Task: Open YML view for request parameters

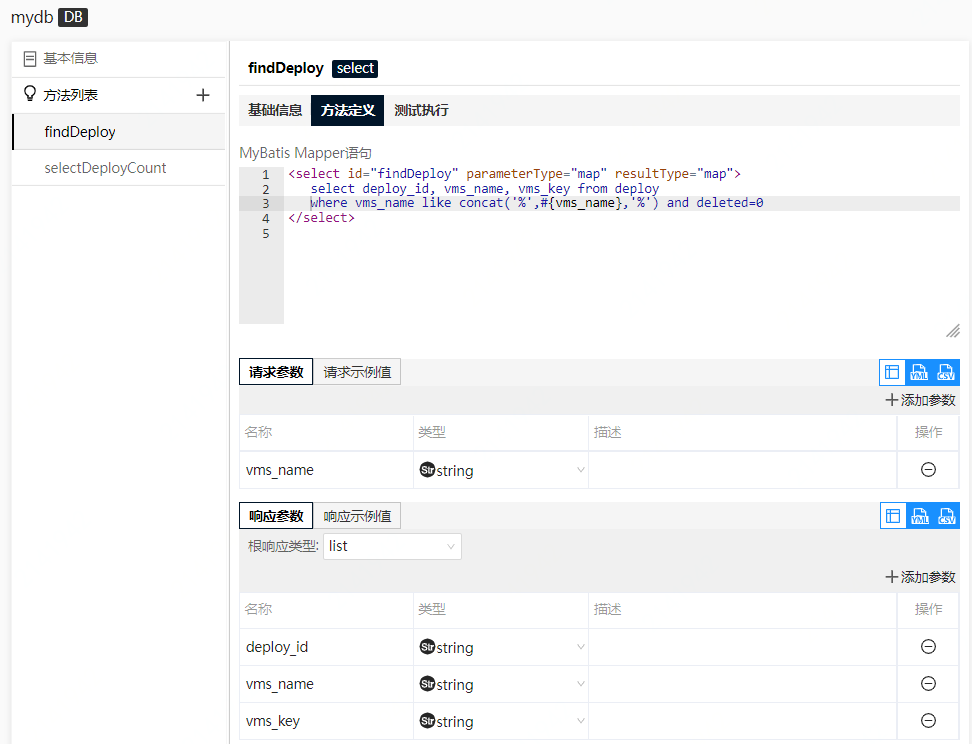Action: tap(919, 373)
